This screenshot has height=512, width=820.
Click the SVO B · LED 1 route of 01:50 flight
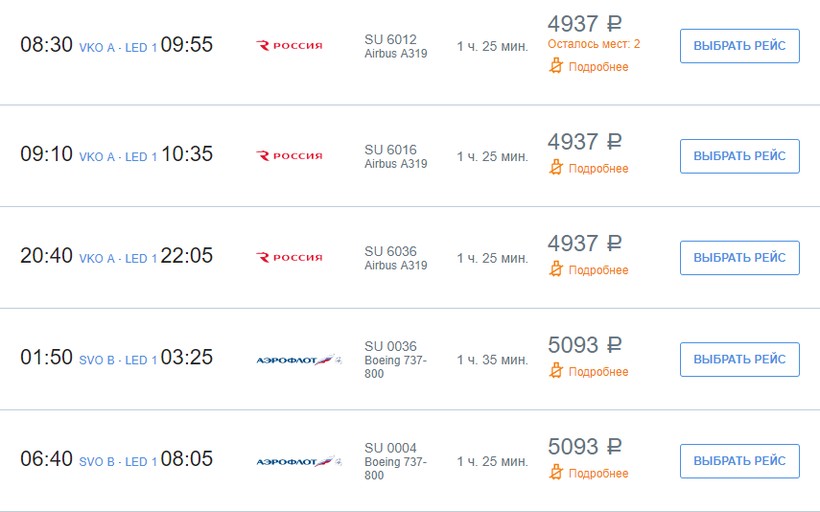[118, 360]
